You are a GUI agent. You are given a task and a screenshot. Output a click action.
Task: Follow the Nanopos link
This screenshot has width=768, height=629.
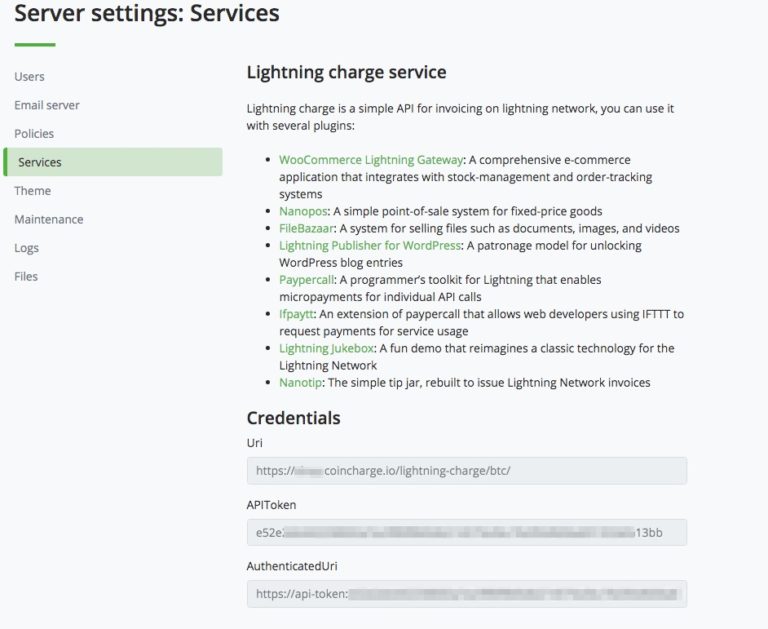[x=303, y=212]
